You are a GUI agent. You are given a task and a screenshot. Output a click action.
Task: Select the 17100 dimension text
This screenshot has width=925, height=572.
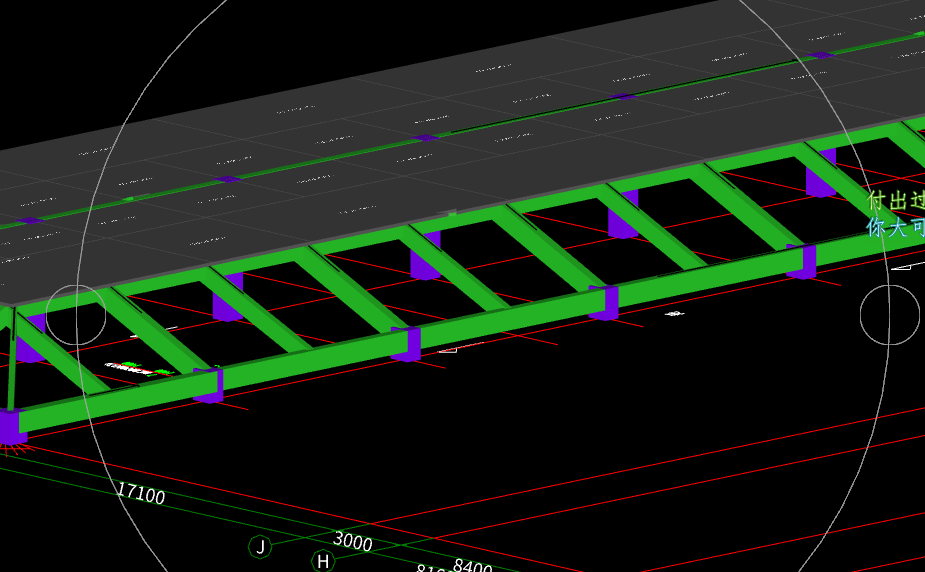(x=140, y=493)
